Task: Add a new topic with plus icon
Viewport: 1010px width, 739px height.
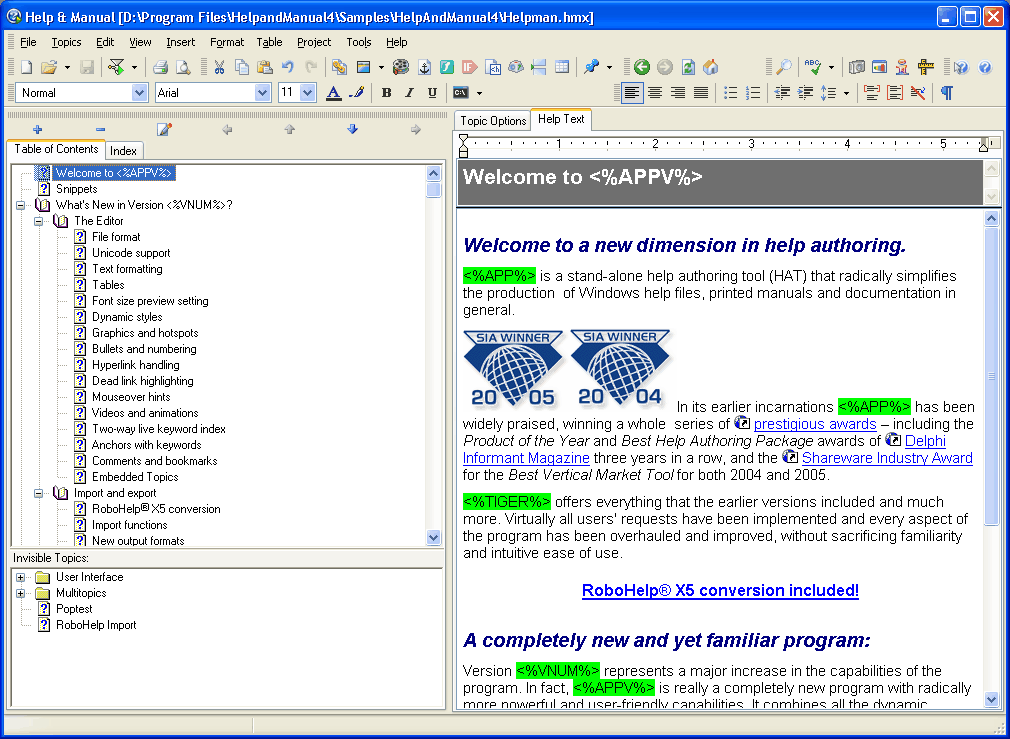Action: tap(37, 129)
